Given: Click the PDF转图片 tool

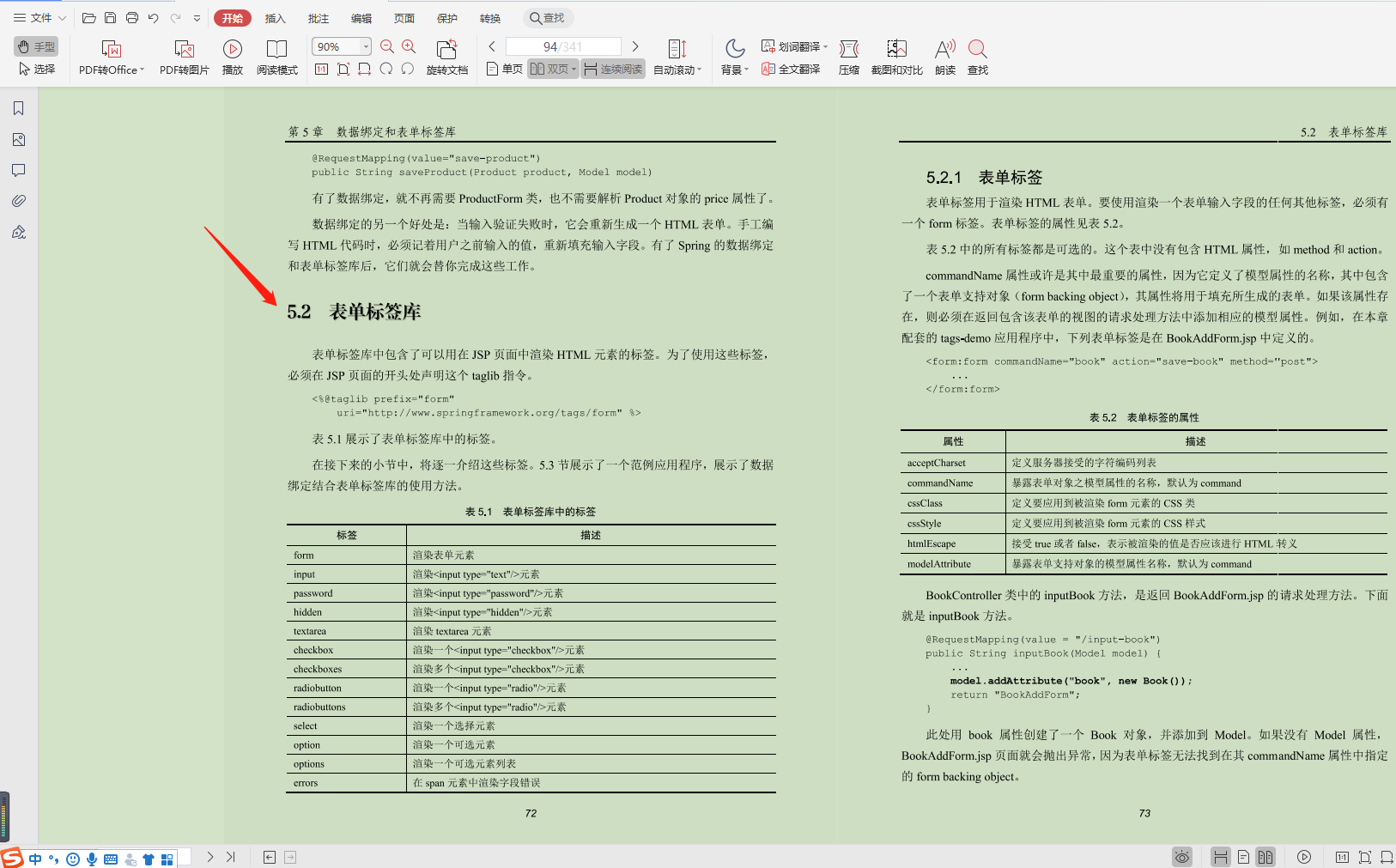Looking at the screenshot, I should click(x=184, y=58).
